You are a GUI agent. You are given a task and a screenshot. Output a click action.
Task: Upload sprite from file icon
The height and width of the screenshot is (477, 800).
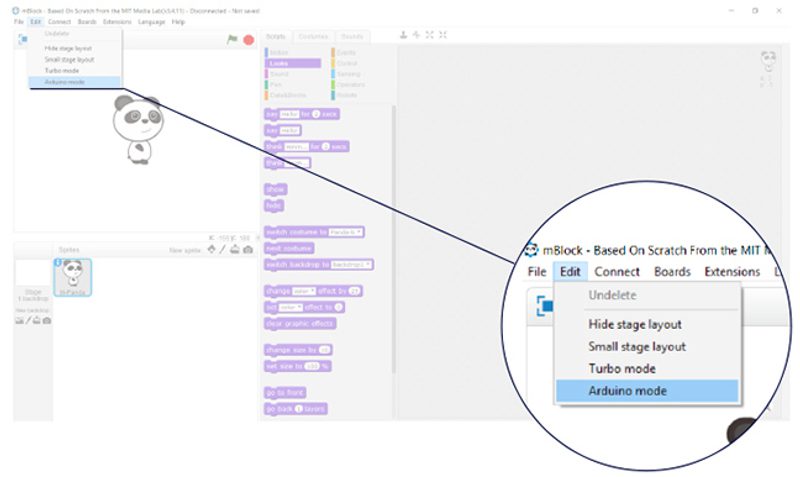click(235, 249)
